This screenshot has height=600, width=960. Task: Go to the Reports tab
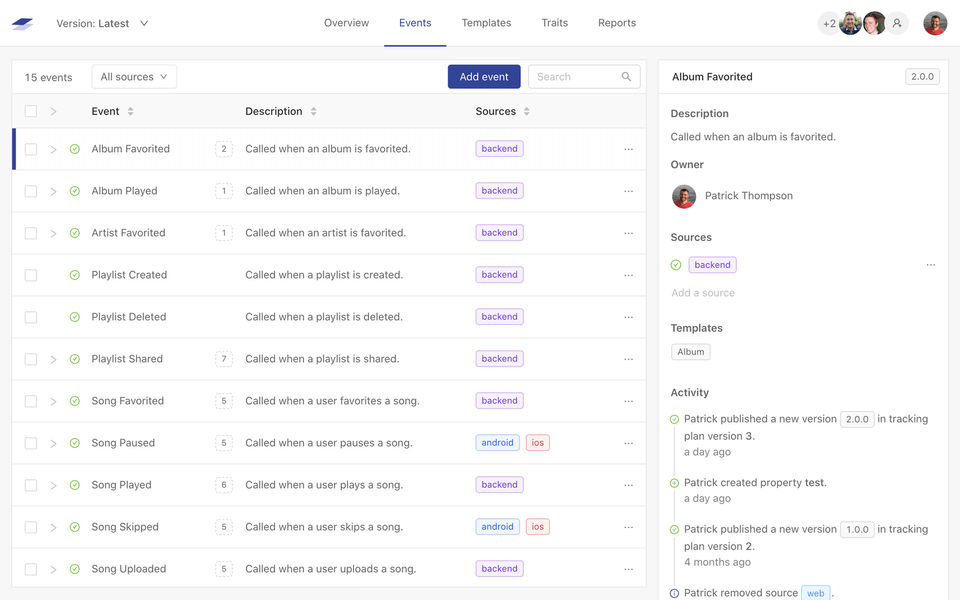(x=616, y=23)
